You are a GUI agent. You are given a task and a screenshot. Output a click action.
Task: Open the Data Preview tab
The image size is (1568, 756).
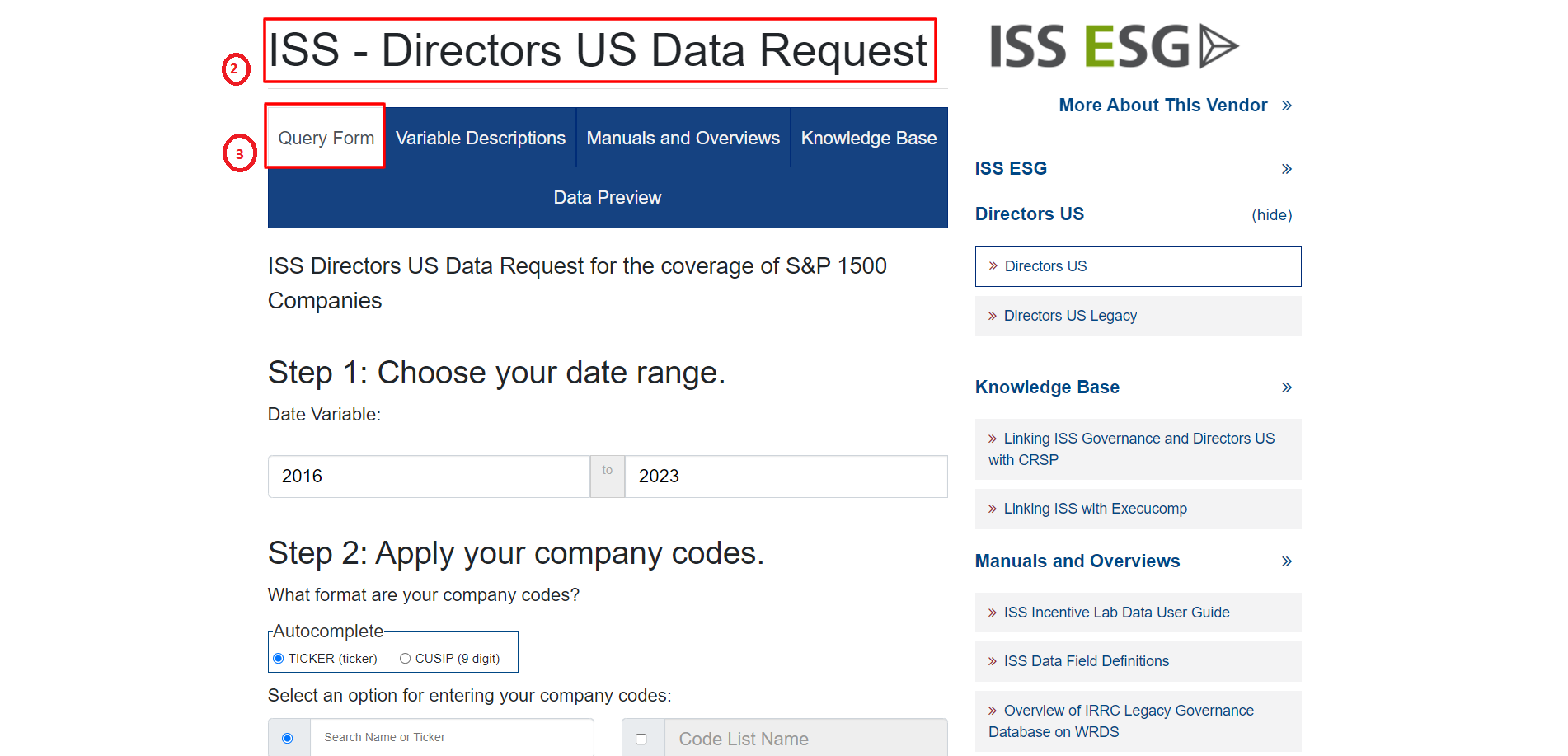[x=608, y=198]
